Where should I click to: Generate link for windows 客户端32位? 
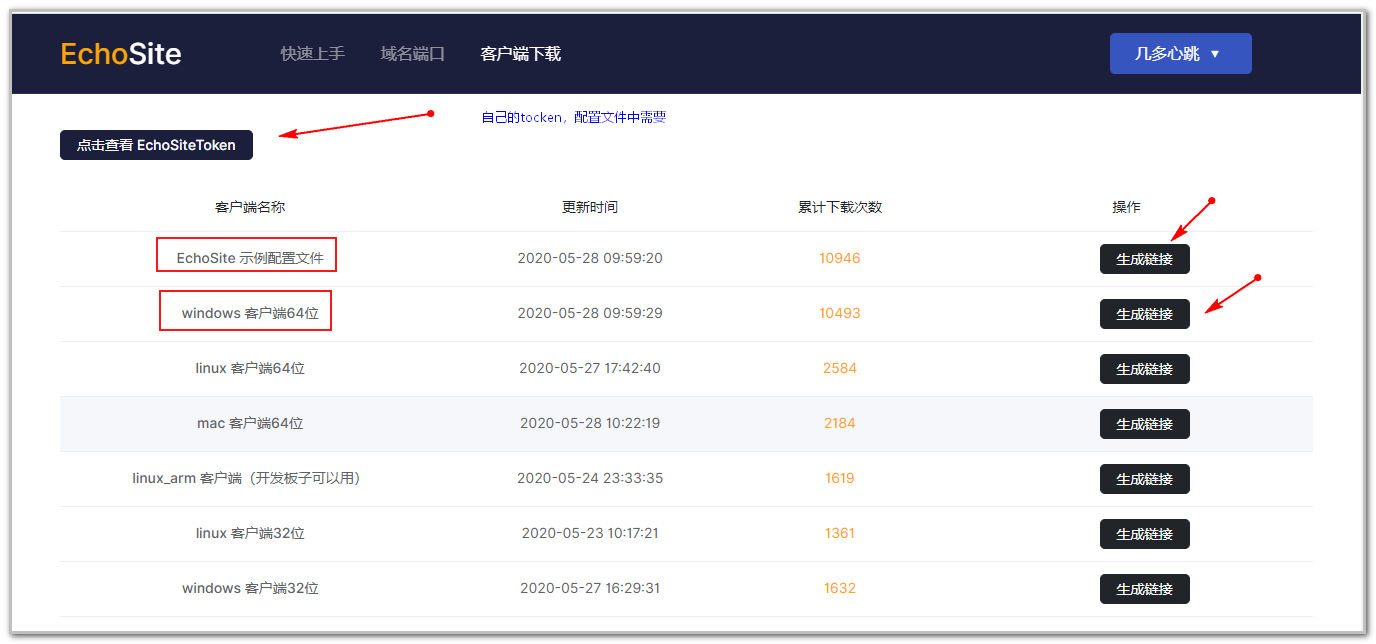[1145, 589]
